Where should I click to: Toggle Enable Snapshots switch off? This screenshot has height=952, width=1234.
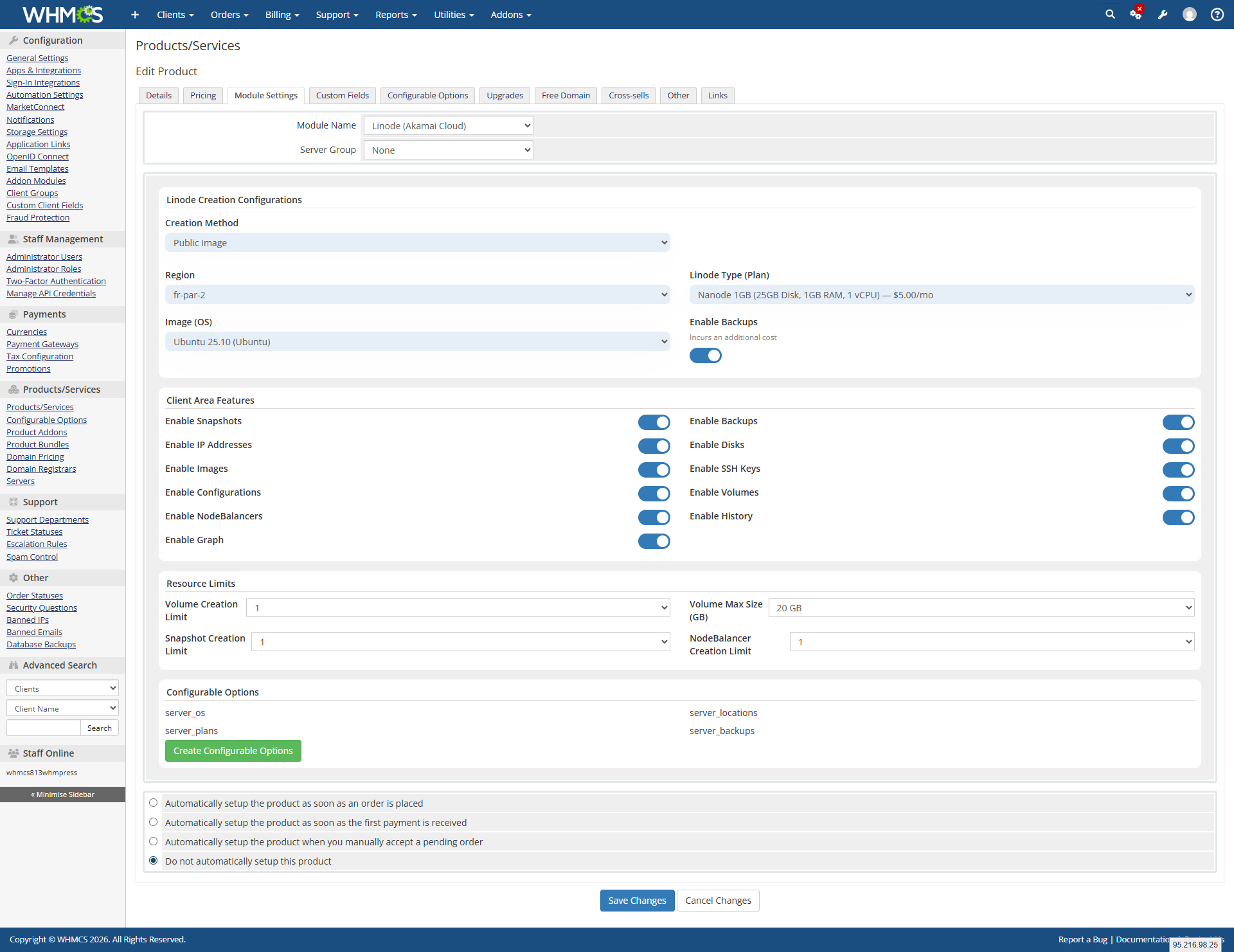654,422
